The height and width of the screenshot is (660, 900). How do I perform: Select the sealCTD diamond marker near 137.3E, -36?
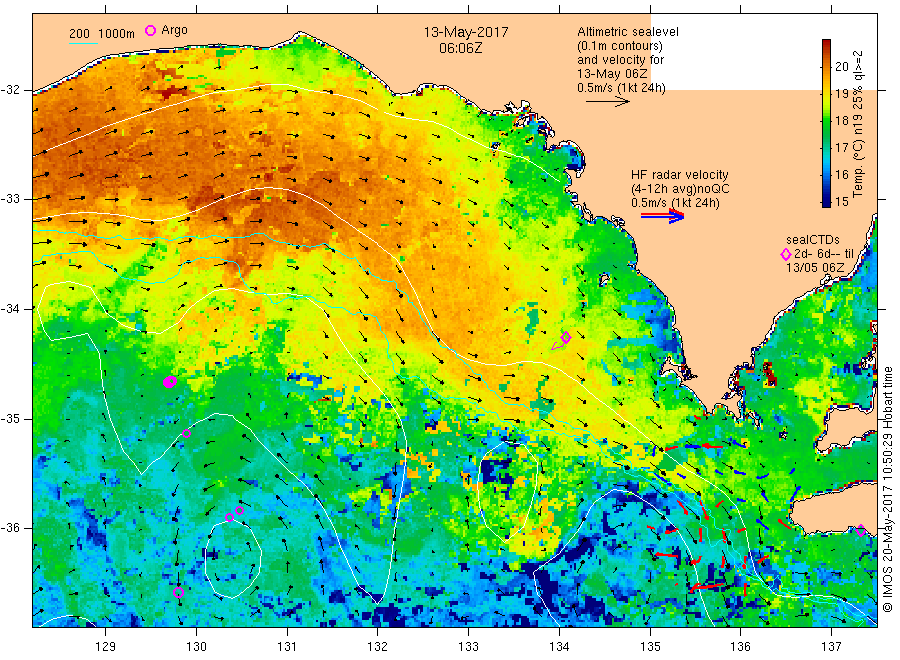coord(861,530)
